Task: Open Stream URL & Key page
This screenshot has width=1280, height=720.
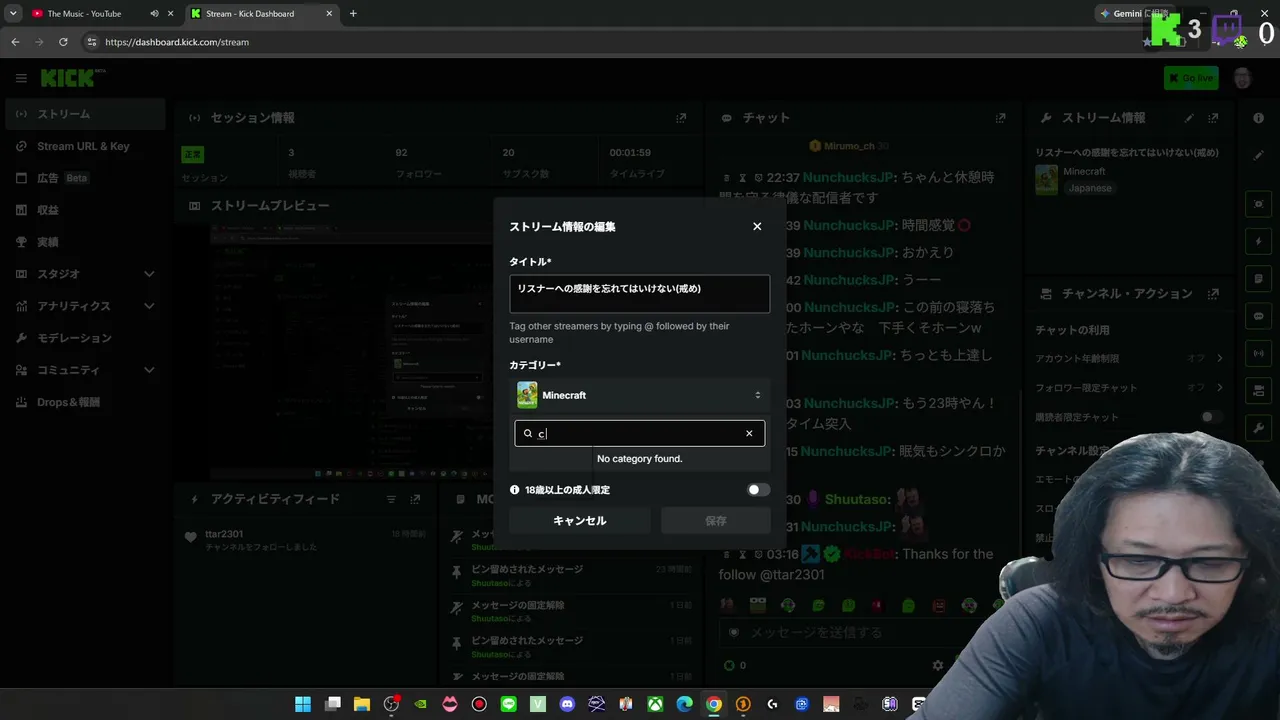Action: tap(84, 146)
